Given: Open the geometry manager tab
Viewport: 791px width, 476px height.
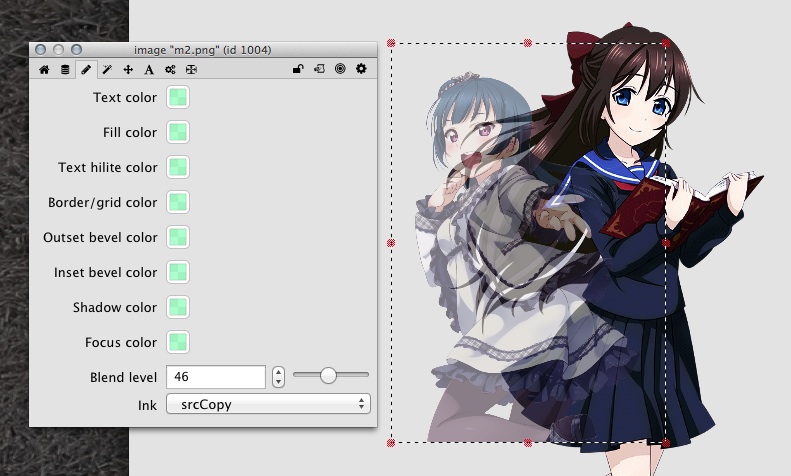Looking at the screenshot, I should pos(191,70).
